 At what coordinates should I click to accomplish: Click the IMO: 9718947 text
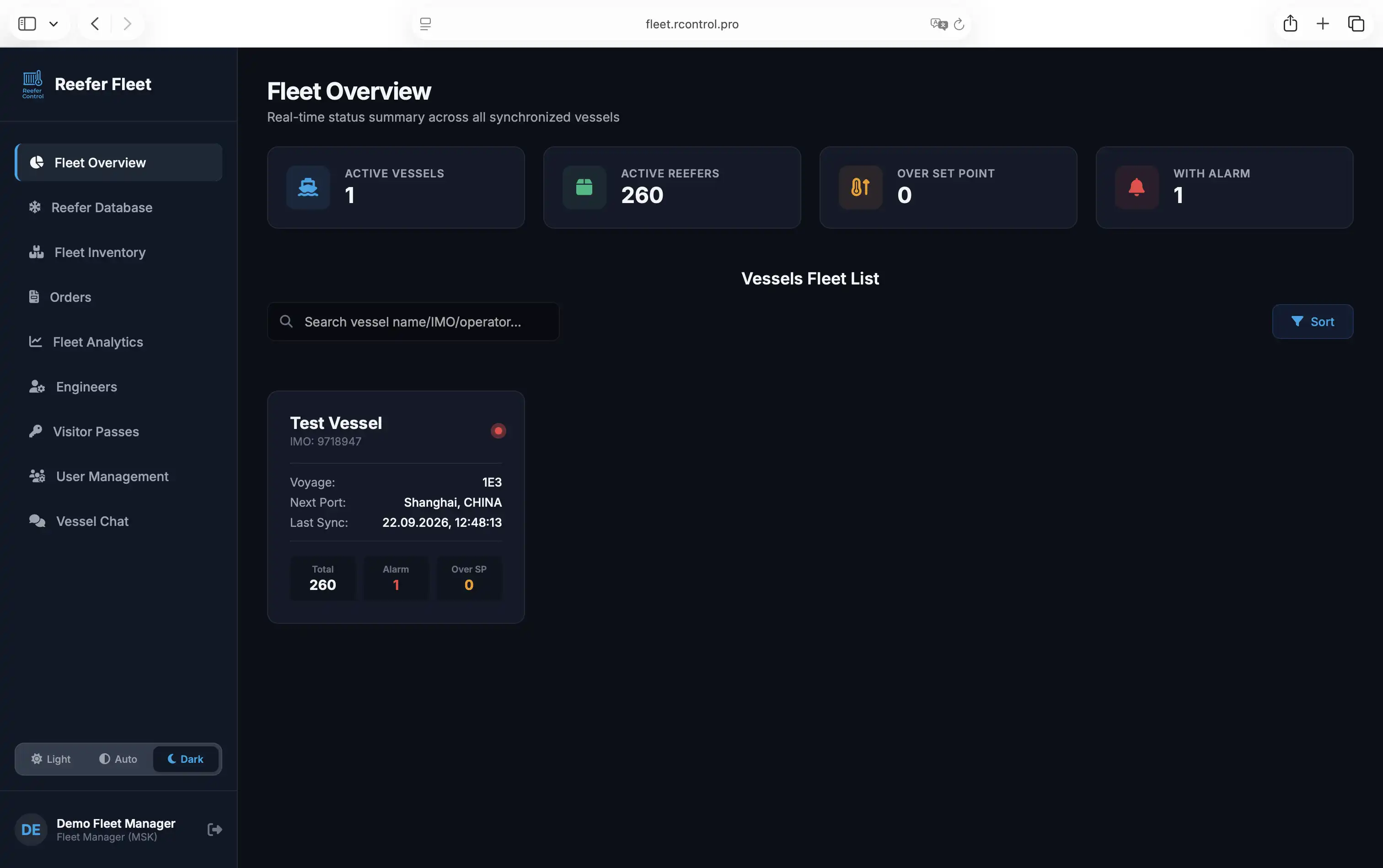pos(326,441)
